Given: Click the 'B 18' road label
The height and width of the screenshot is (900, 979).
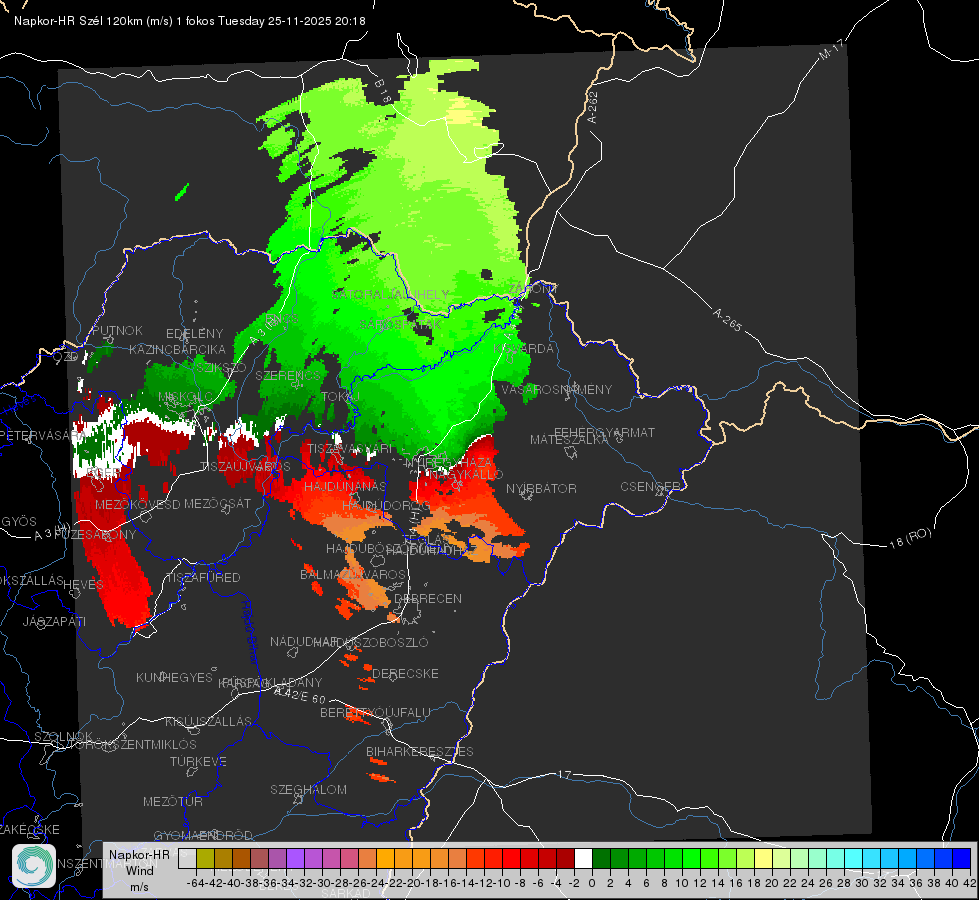Looking at the screenshot, I should point(382,91).
